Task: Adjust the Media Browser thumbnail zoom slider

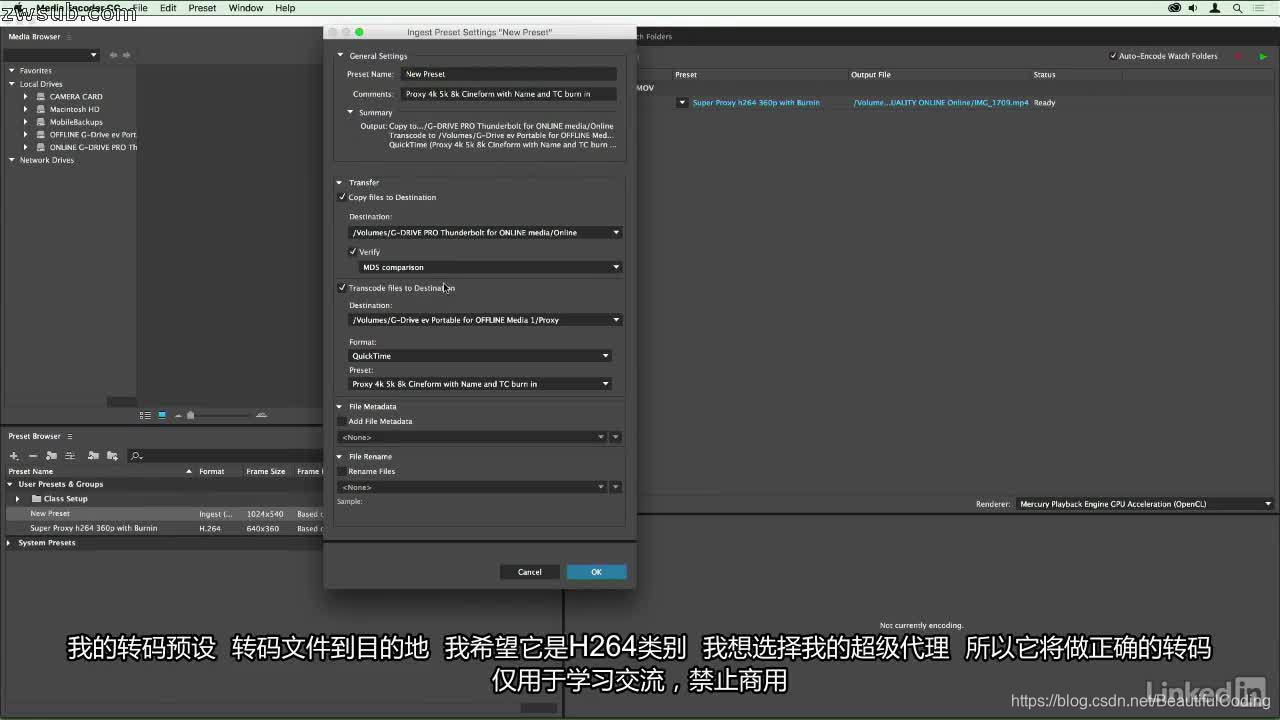Action: tap(190, 415)
